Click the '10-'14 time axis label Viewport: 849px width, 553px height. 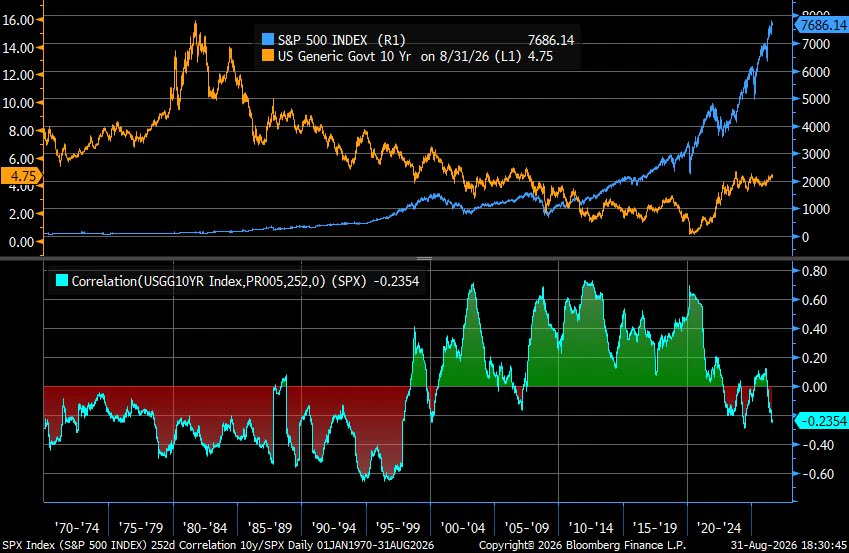pos(591,528)
